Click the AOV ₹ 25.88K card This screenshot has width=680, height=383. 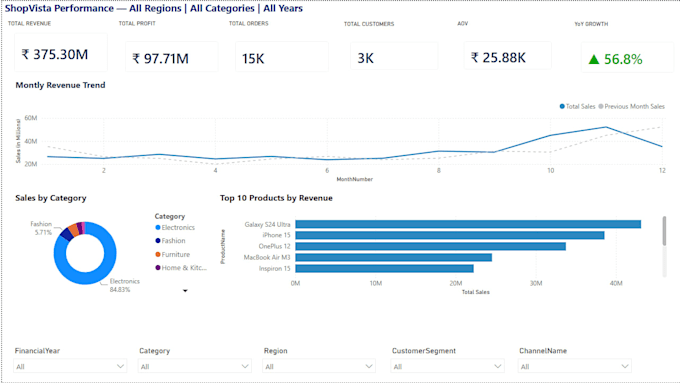(507, 56)
